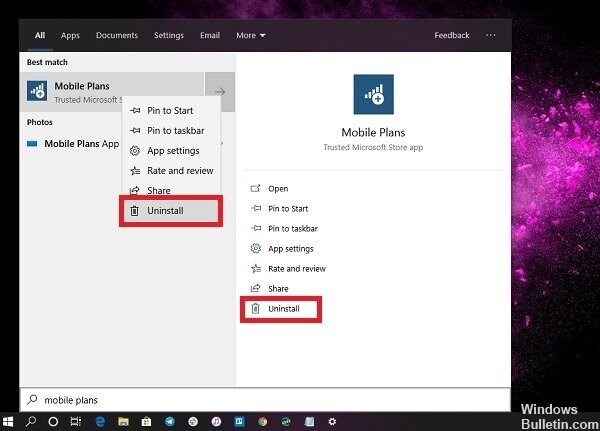Open App settings in details pane
The image size is (600, 431).
282,249
